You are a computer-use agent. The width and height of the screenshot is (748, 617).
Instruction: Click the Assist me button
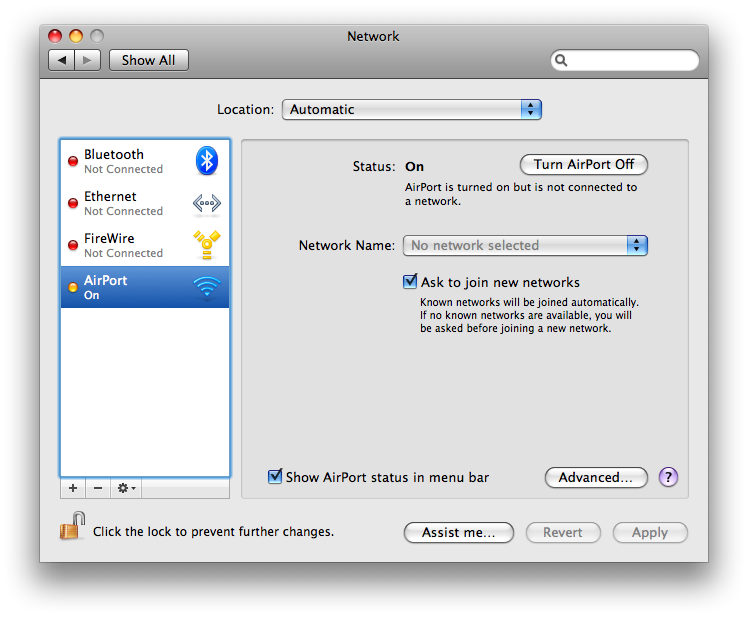click(458, 533)
